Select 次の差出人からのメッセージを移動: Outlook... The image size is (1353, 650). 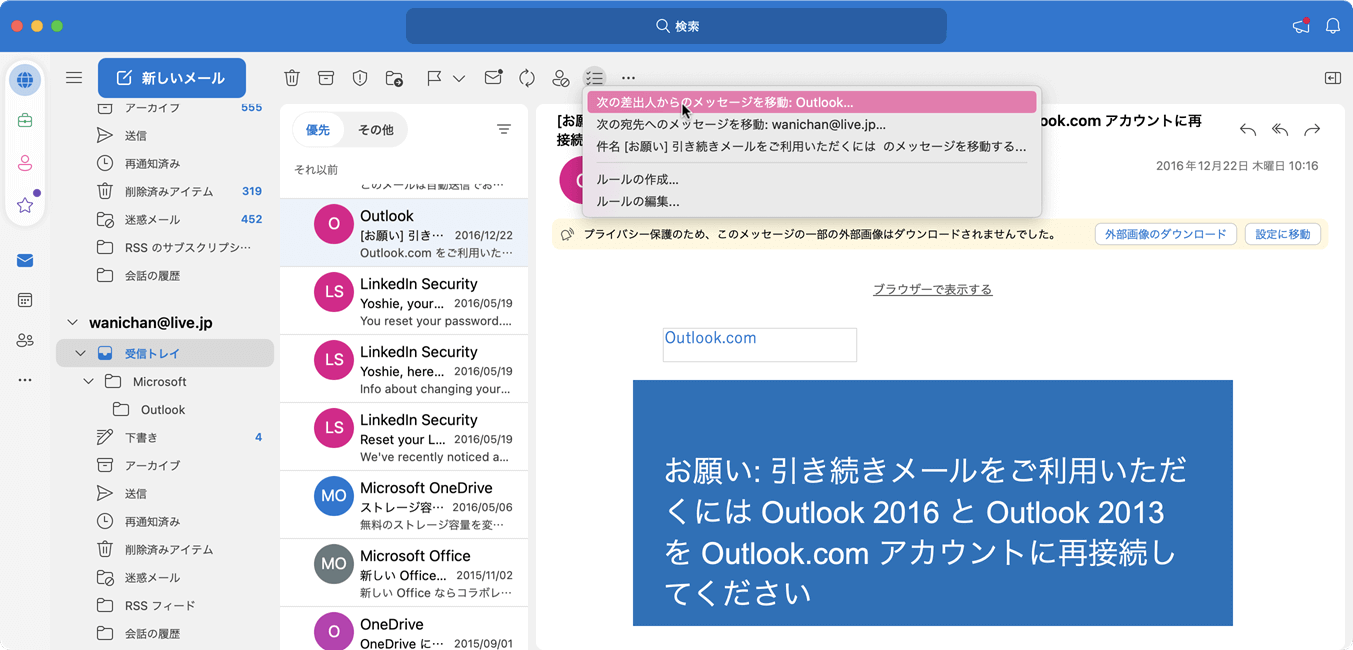(811, 102)
